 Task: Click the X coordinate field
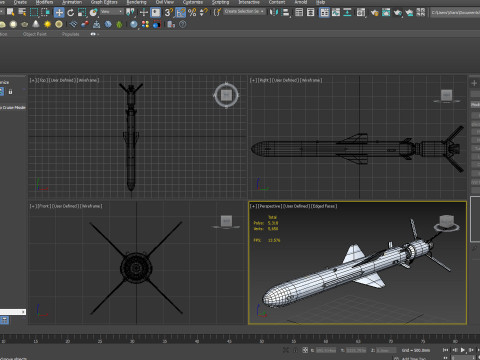[x=326, y=350]
